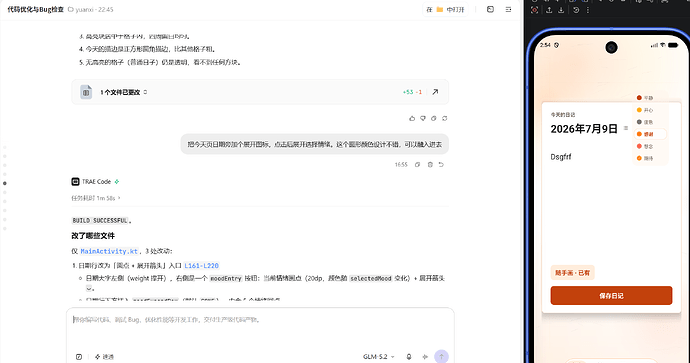The image size is (690, 363).
Task: Open the changed-files diff arrow icon
Action: [x=435, y=92]
